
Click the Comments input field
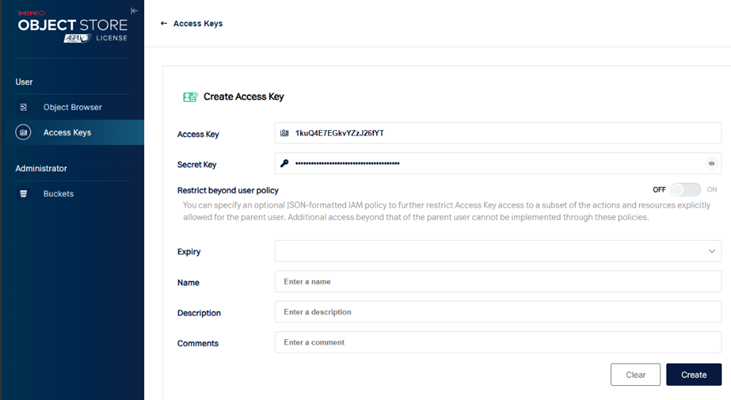[498, 342]
